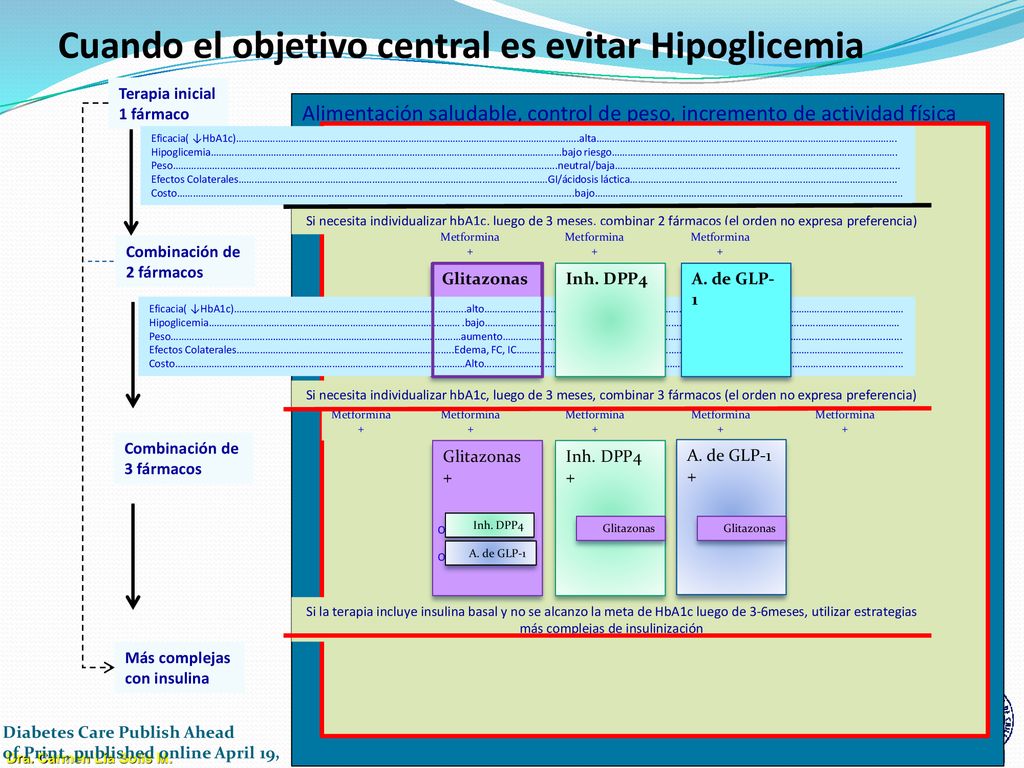Click the large 'A. de GLP-1 +' box in three-drug row
The width and height of the screenshot is (1024, 768).
731,517
